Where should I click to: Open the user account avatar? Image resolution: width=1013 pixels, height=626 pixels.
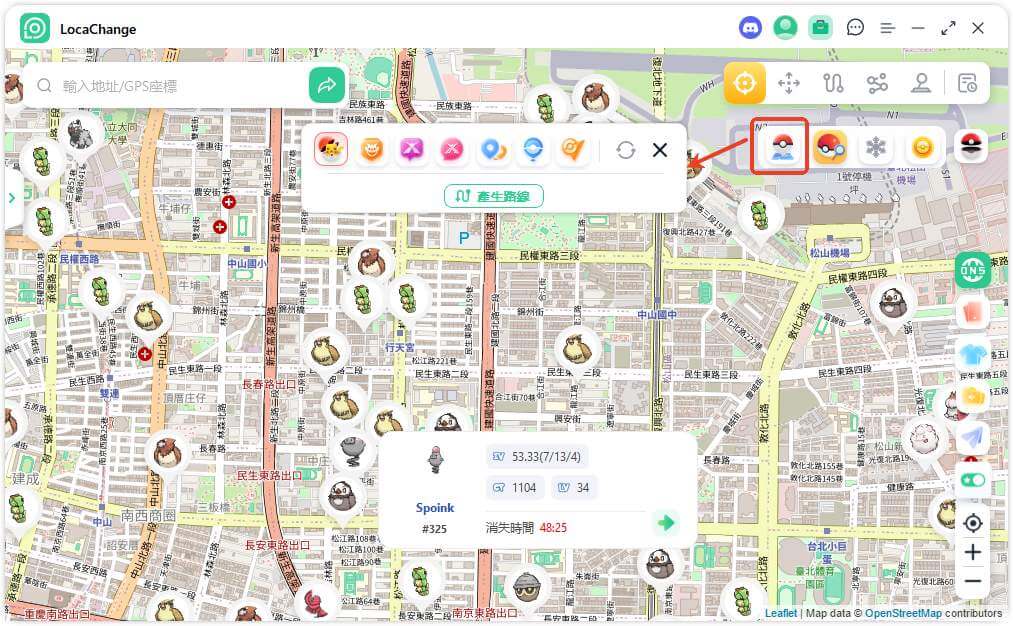785,28
